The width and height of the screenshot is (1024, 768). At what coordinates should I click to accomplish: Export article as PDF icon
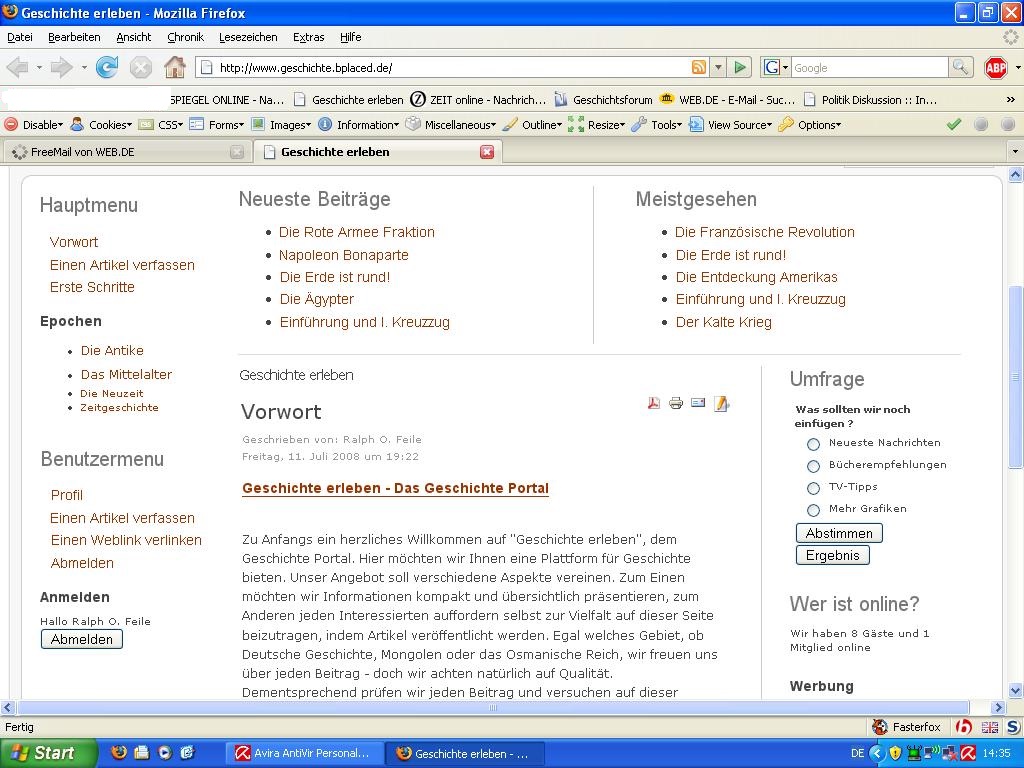coord(653,403)
